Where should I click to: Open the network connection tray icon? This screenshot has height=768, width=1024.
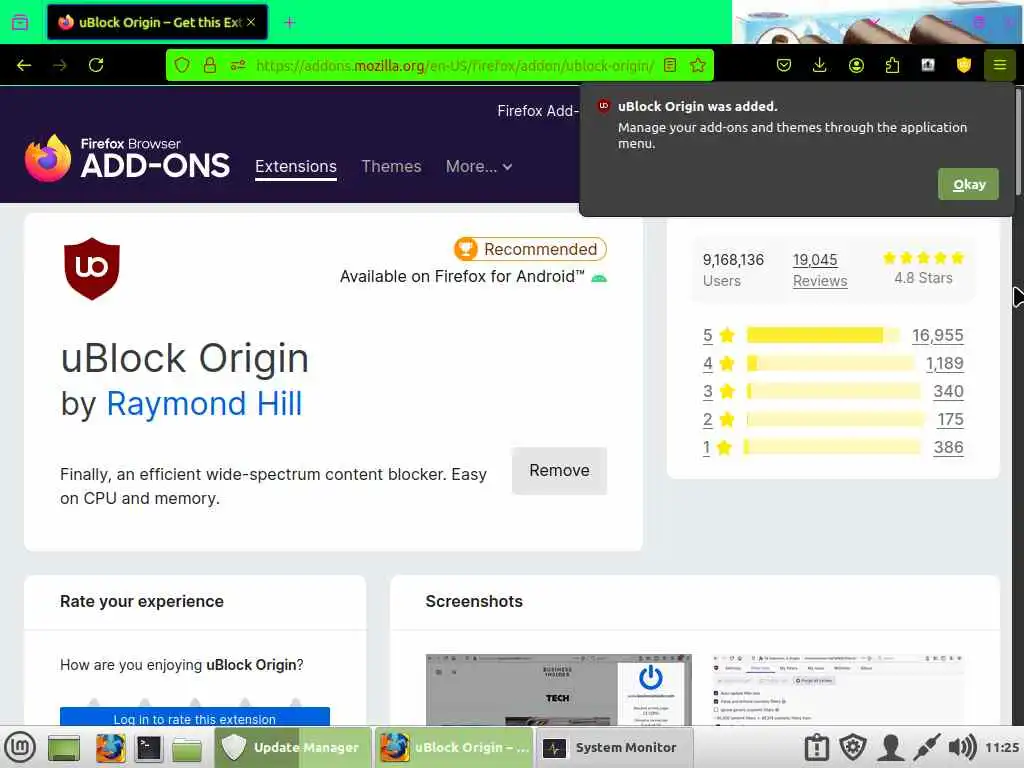(x=926, y=748)
